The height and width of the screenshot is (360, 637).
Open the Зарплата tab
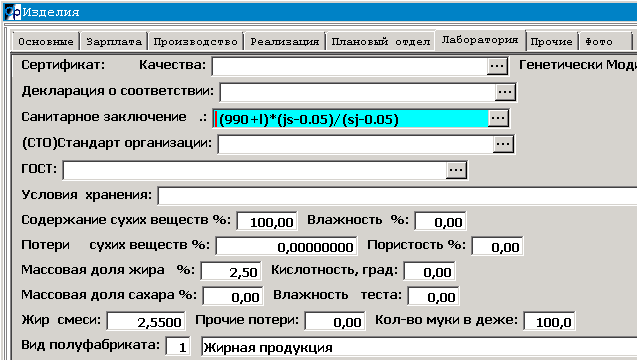point(114,41)
